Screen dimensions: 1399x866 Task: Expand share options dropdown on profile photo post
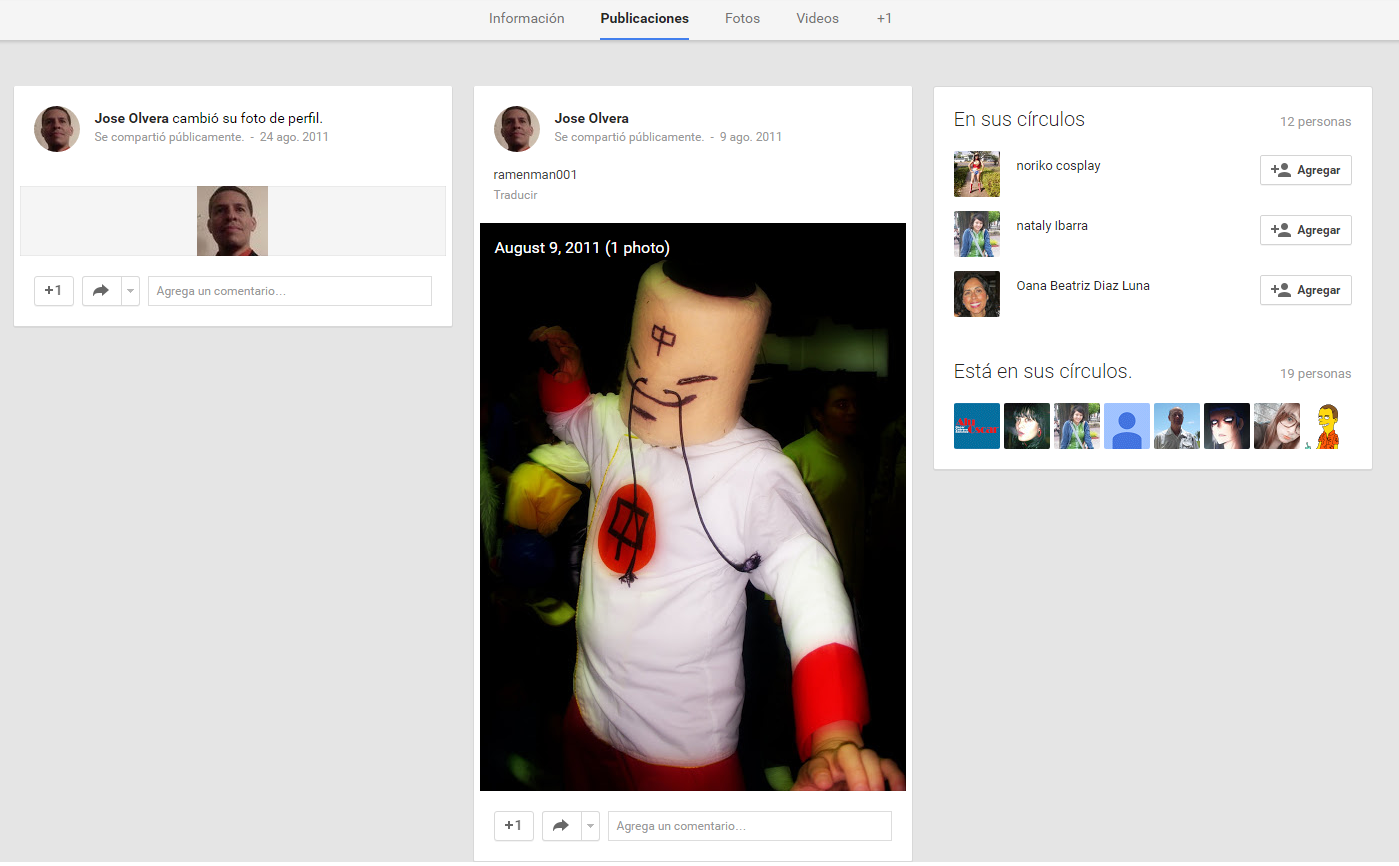pyautogui.click(x=130, y=291)
